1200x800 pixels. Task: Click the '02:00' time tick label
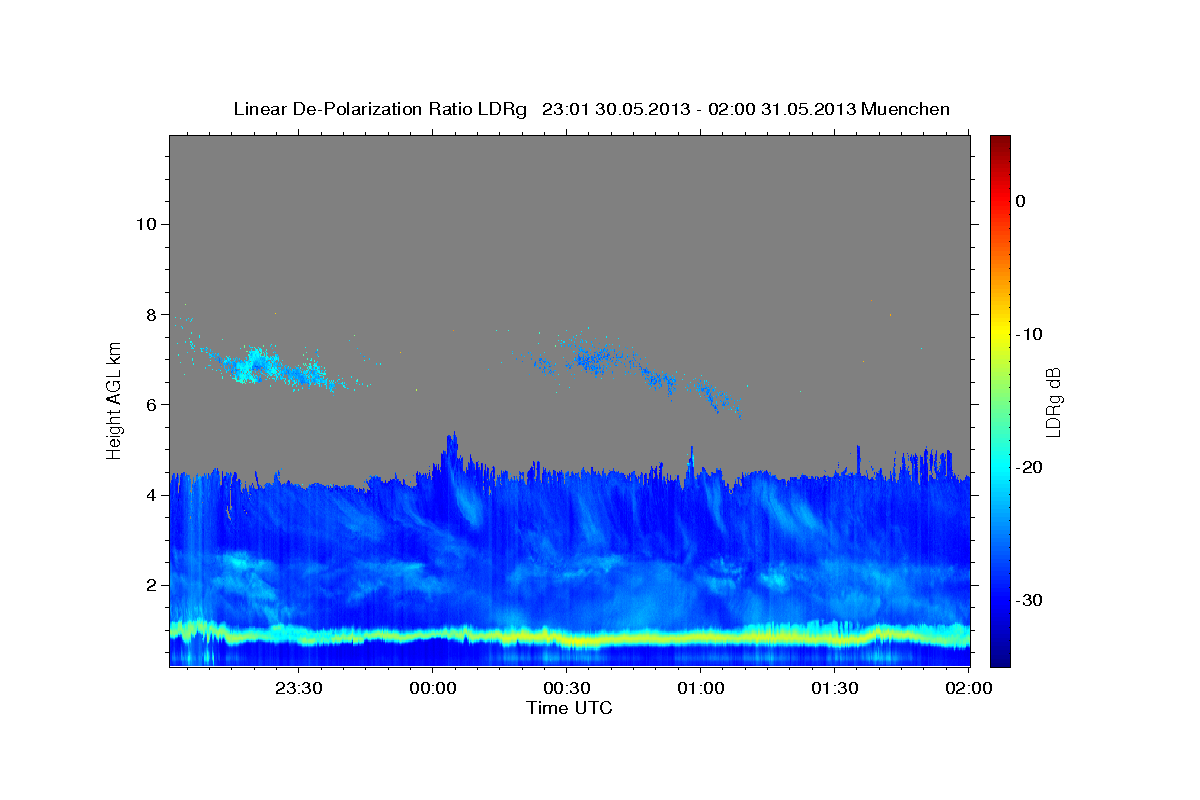tap(967, 688)
